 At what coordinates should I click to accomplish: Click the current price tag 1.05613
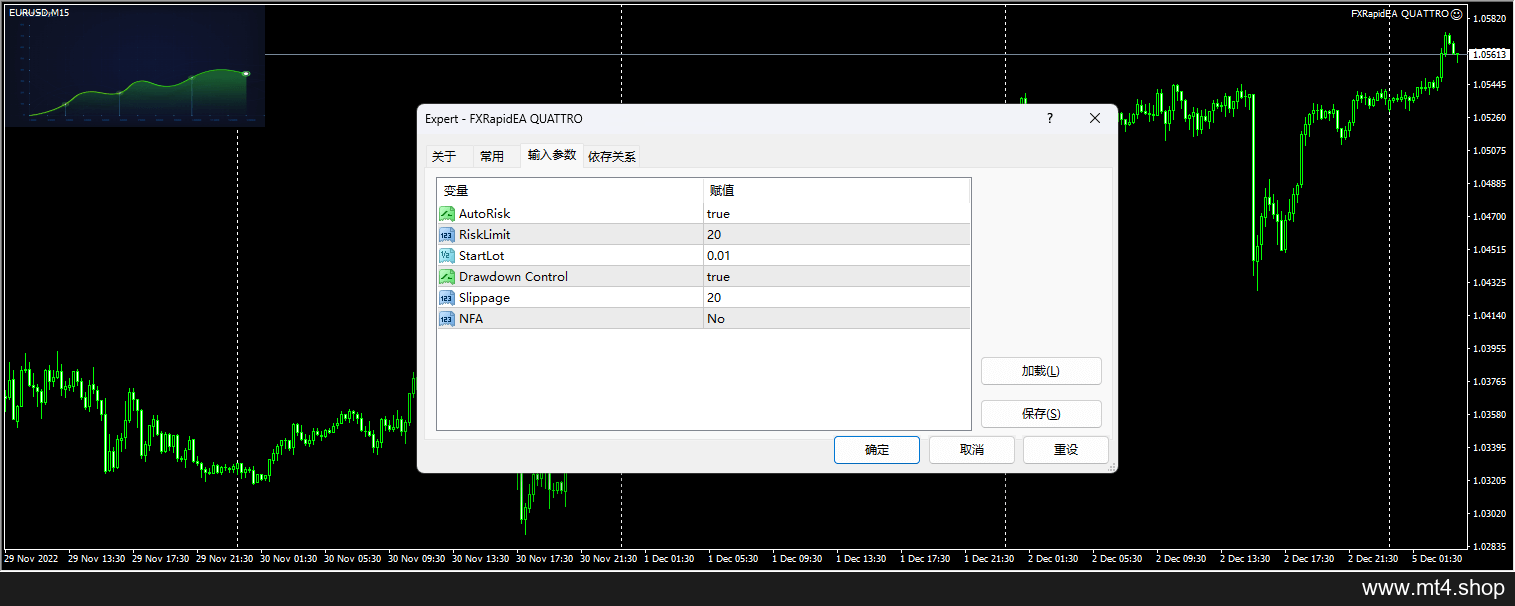pyautogui.click(x=1491, y=55)
